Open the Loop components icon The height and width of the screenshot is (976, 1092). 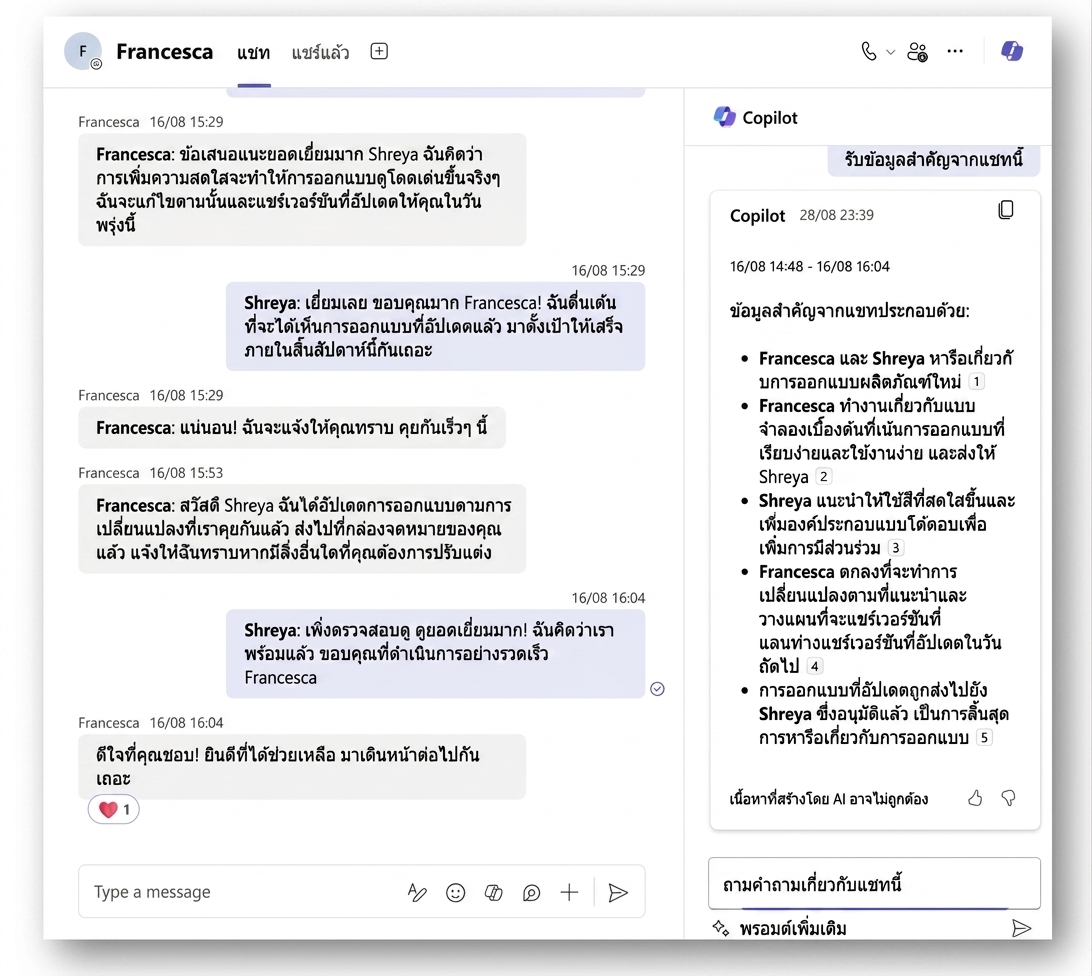point(531,892)
